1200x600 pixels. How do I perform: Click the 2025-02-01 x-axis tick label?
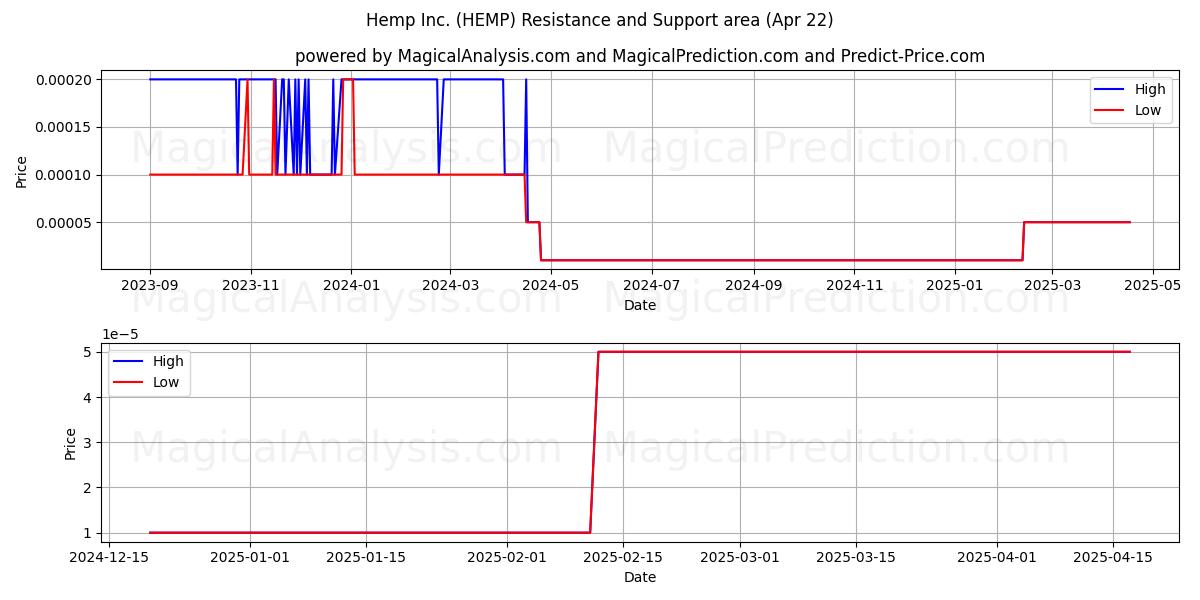pyautogui.click(x=507, y=557)
